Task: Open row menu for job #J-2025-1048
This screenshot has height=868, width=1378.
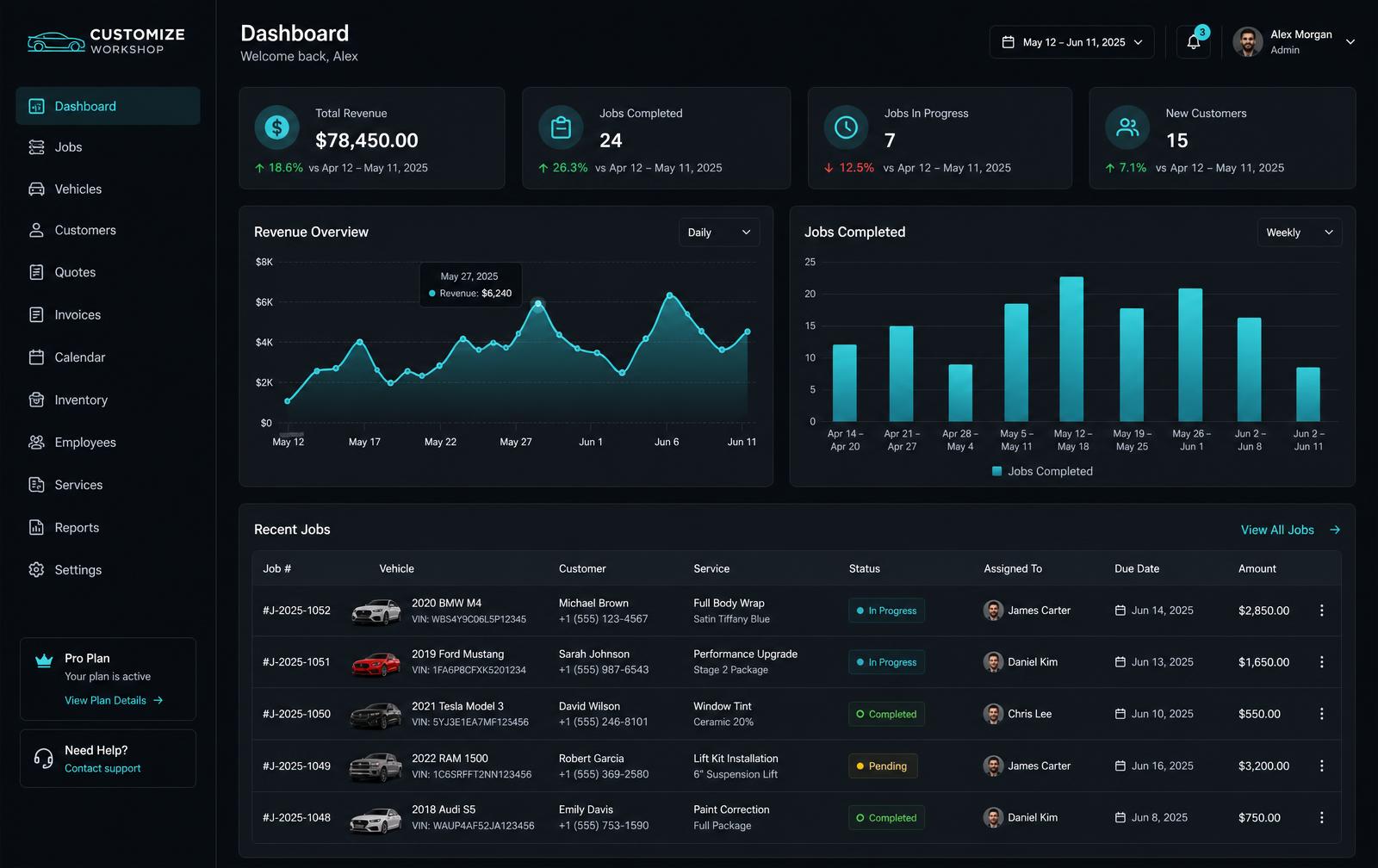Action: [x=1321, y=817]
